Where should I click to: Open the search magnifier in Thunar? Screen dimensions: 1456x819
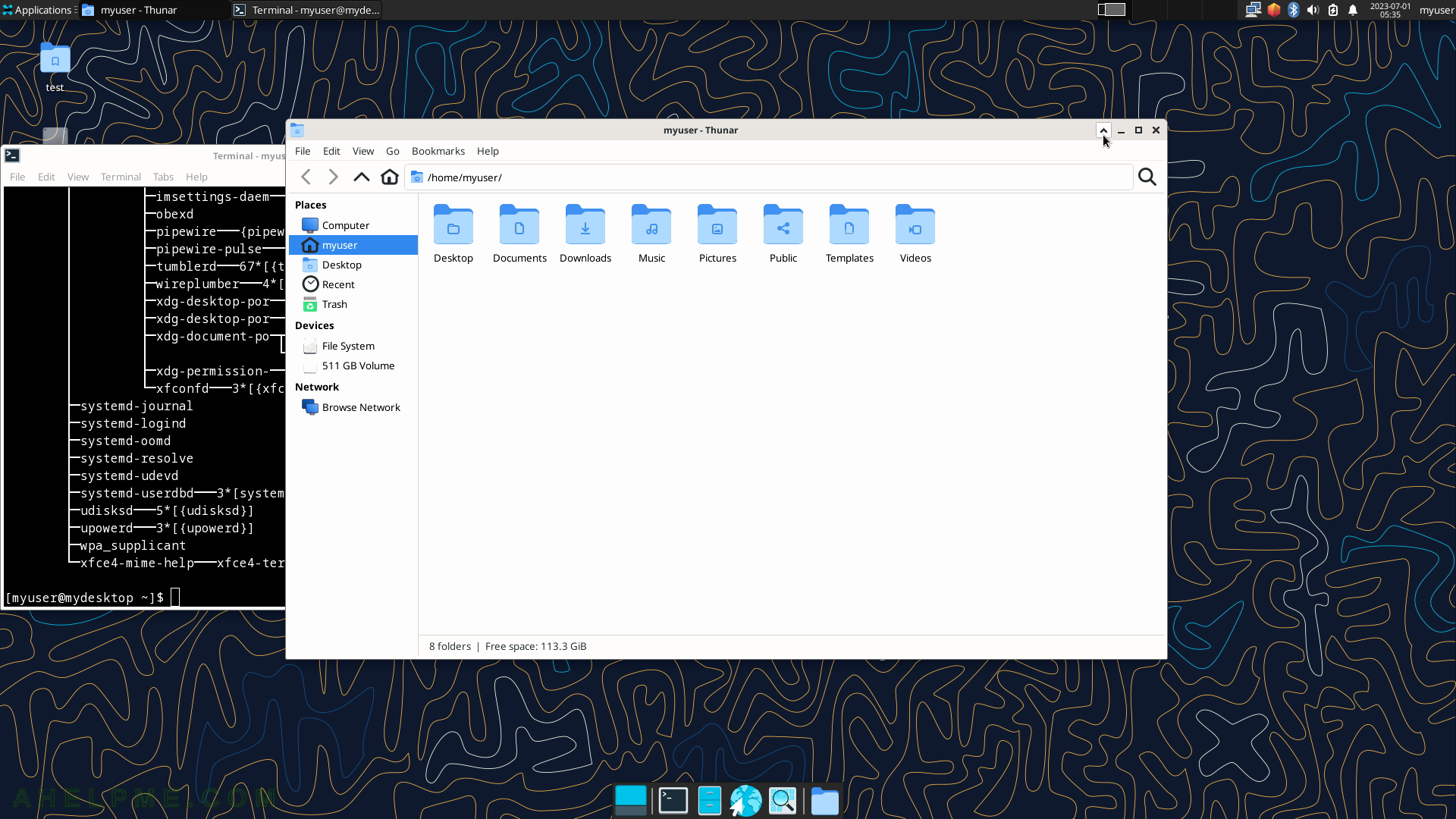click(1147, 177)
